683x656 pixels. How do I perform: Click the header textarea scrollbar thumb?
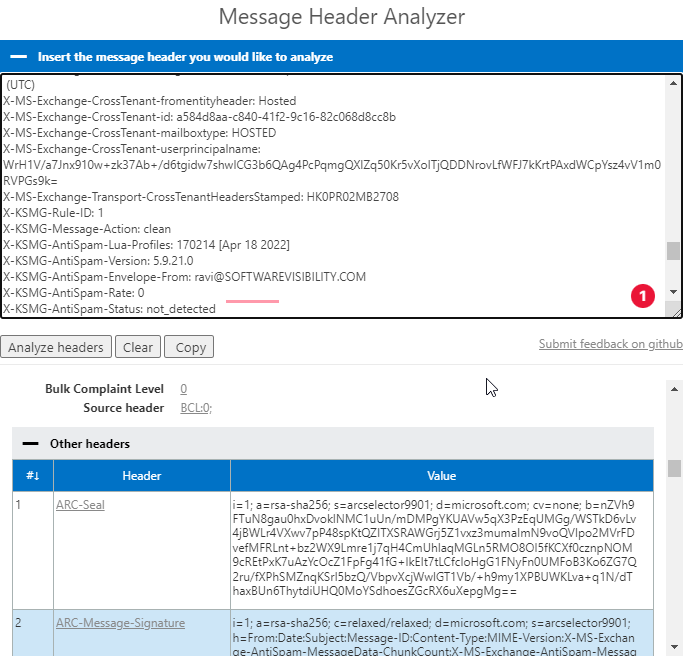[673, 250]
